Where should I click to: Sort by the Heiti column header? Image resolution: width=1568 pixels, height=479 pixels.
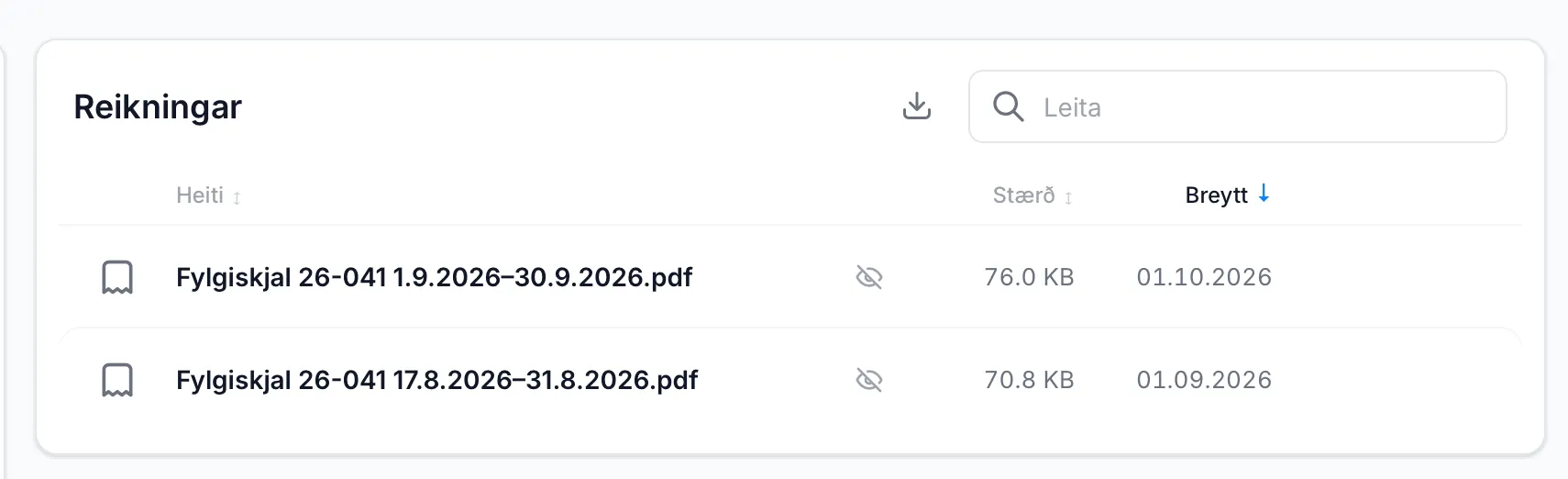coord(200,195)
